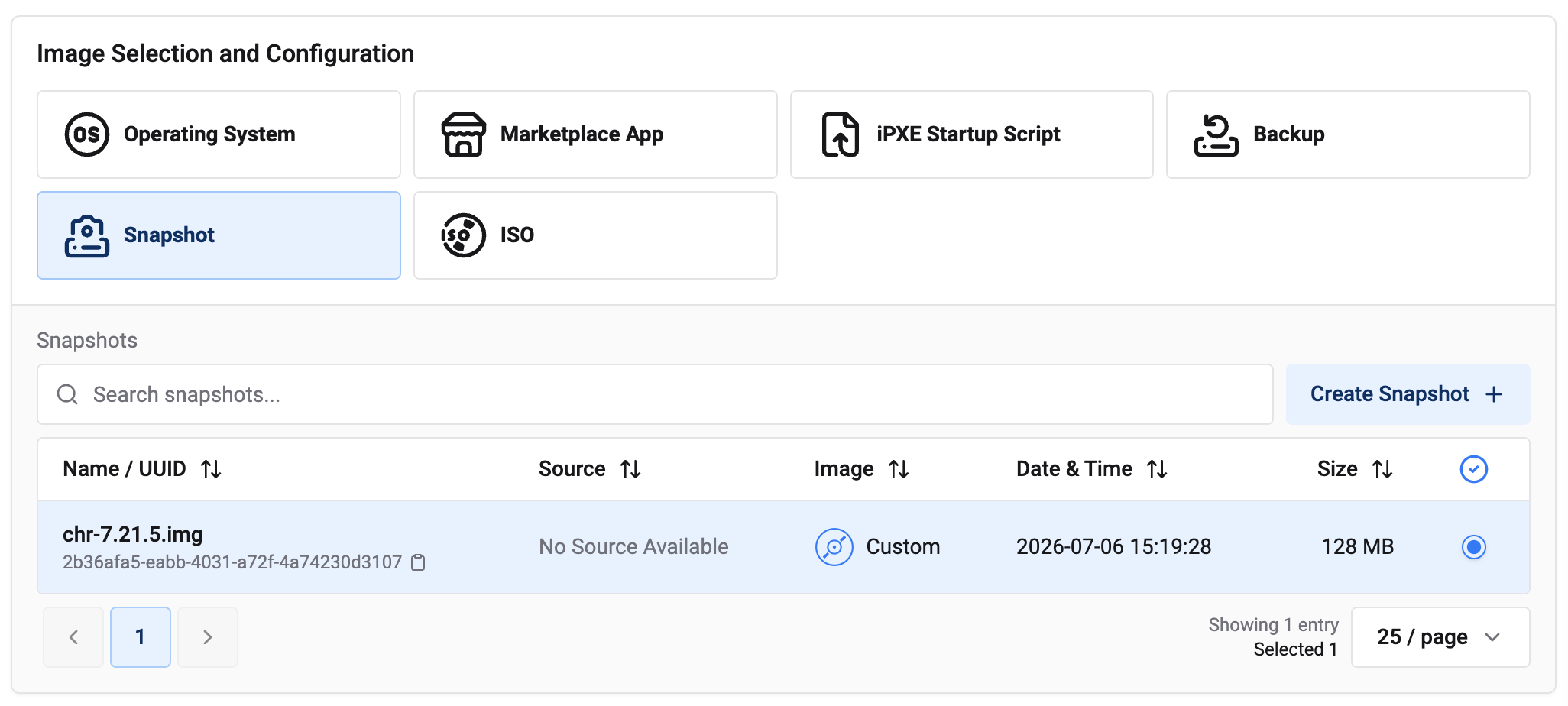Click the Custom image disc icon

point(834,547)
